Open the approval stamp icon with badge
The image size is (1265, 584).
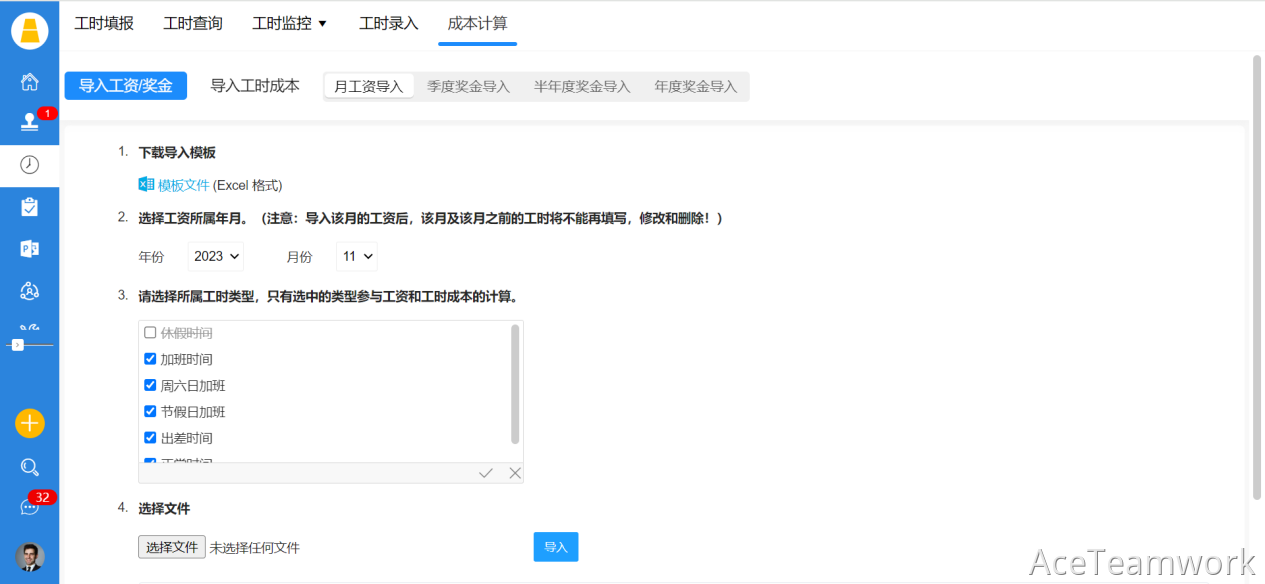coord(29,122)
